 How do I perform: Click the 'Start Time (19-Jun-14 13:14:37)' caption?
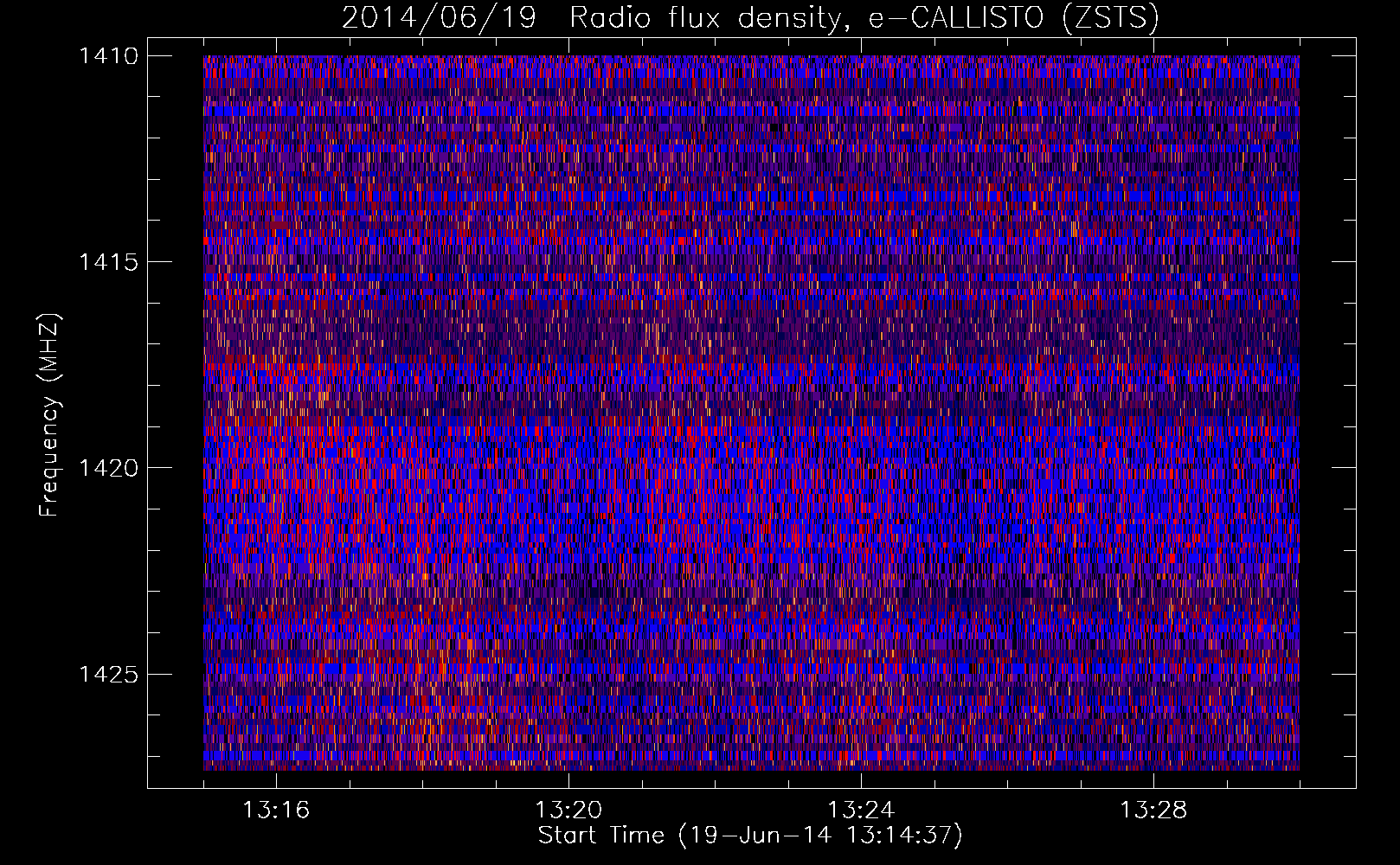point(750,836)
